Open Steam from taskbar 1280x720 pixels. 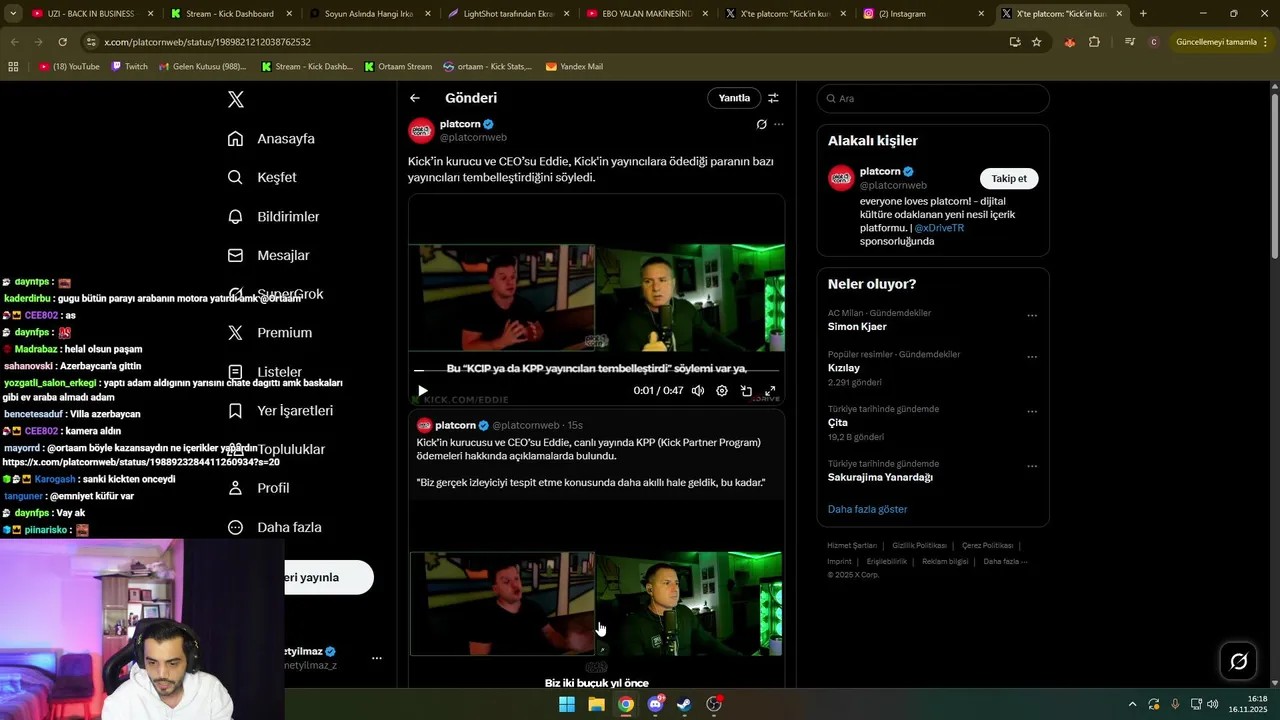684,704
